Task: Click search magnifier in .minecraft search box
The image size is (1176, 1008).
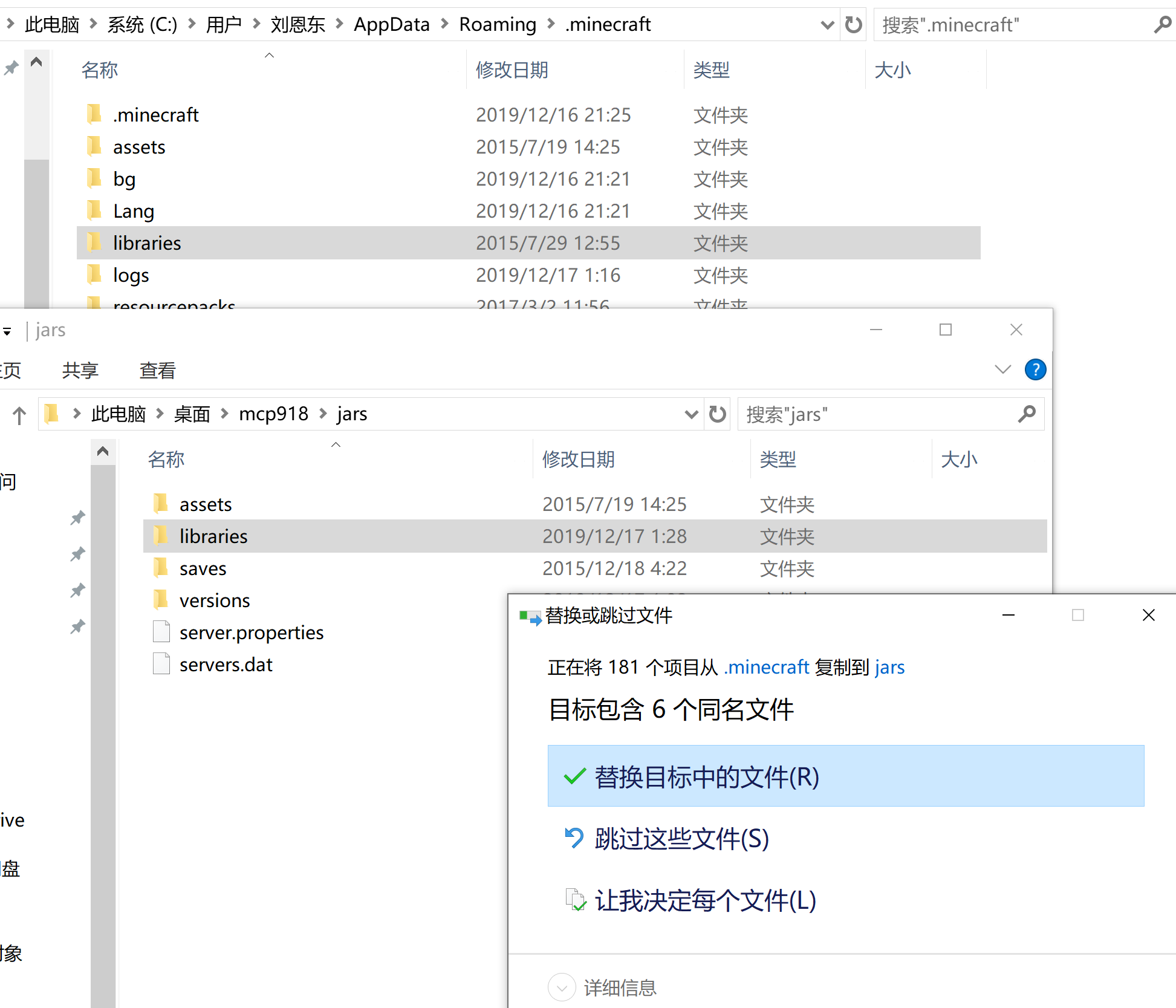Action: point(1162,25)
